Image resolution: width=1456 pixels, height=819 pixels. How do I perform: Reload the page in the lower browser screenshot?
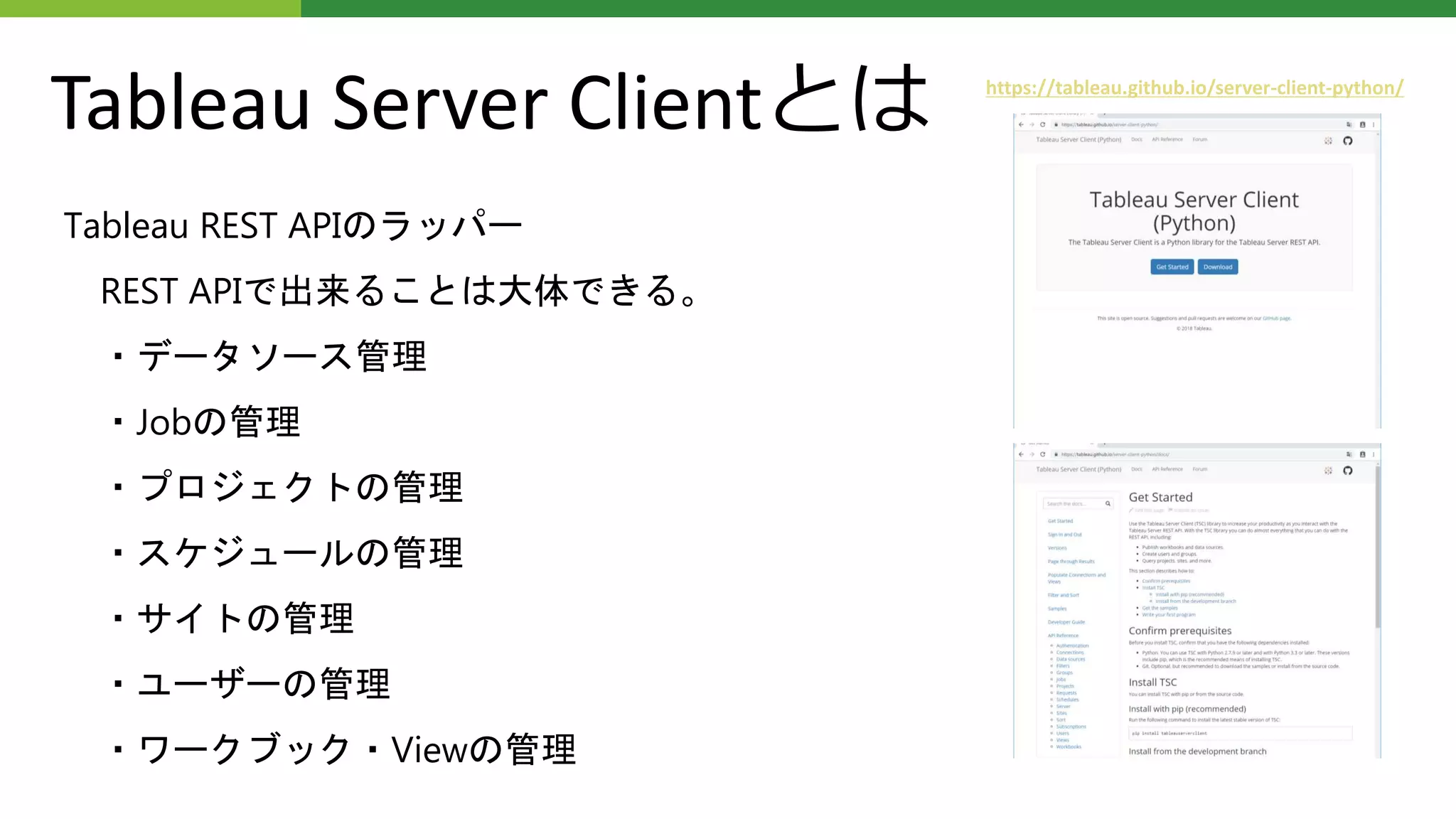[x=1043, y=454]
